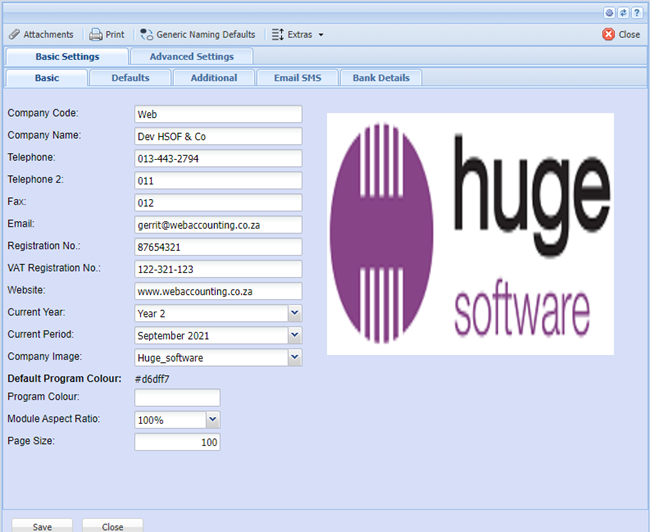Image resolution: width=650 pixels, height=532 pixels.
Task: Click the Attachments paperclip icon
Action: click(14, 34)
